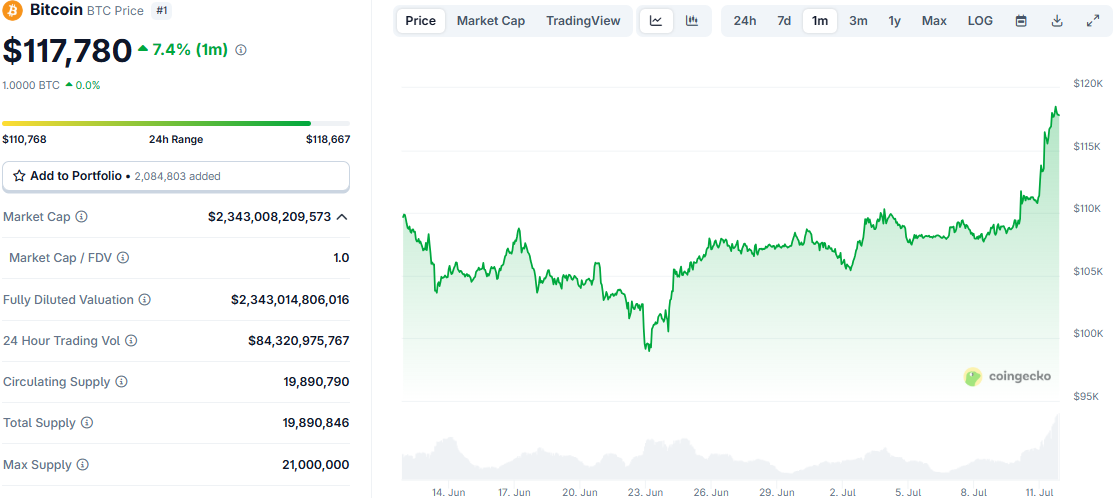Set chart range to 24h
This screenshot has width=1114, height=498.
point(745,21)
